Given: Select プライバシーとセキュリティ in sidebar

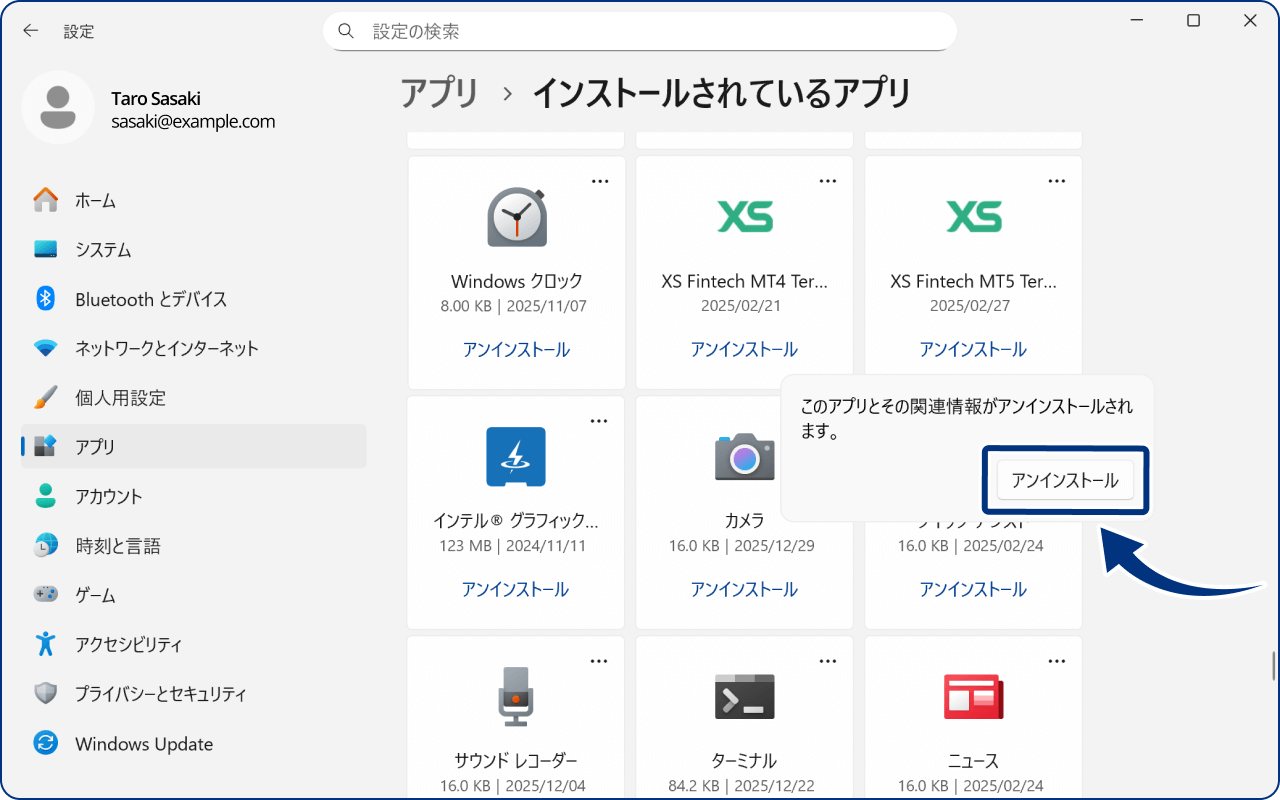Looking at the screenshot, I should click(x=160, y=694).
